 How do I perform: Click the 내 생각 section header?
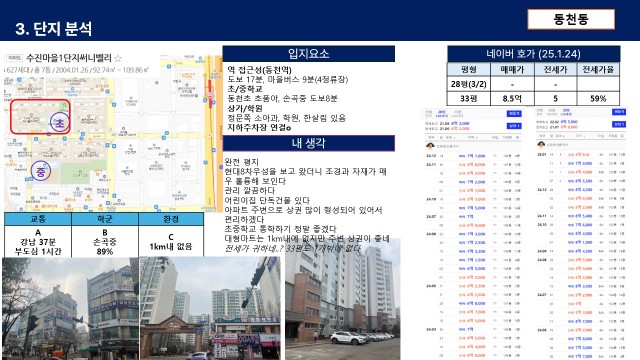click(309, 143)
